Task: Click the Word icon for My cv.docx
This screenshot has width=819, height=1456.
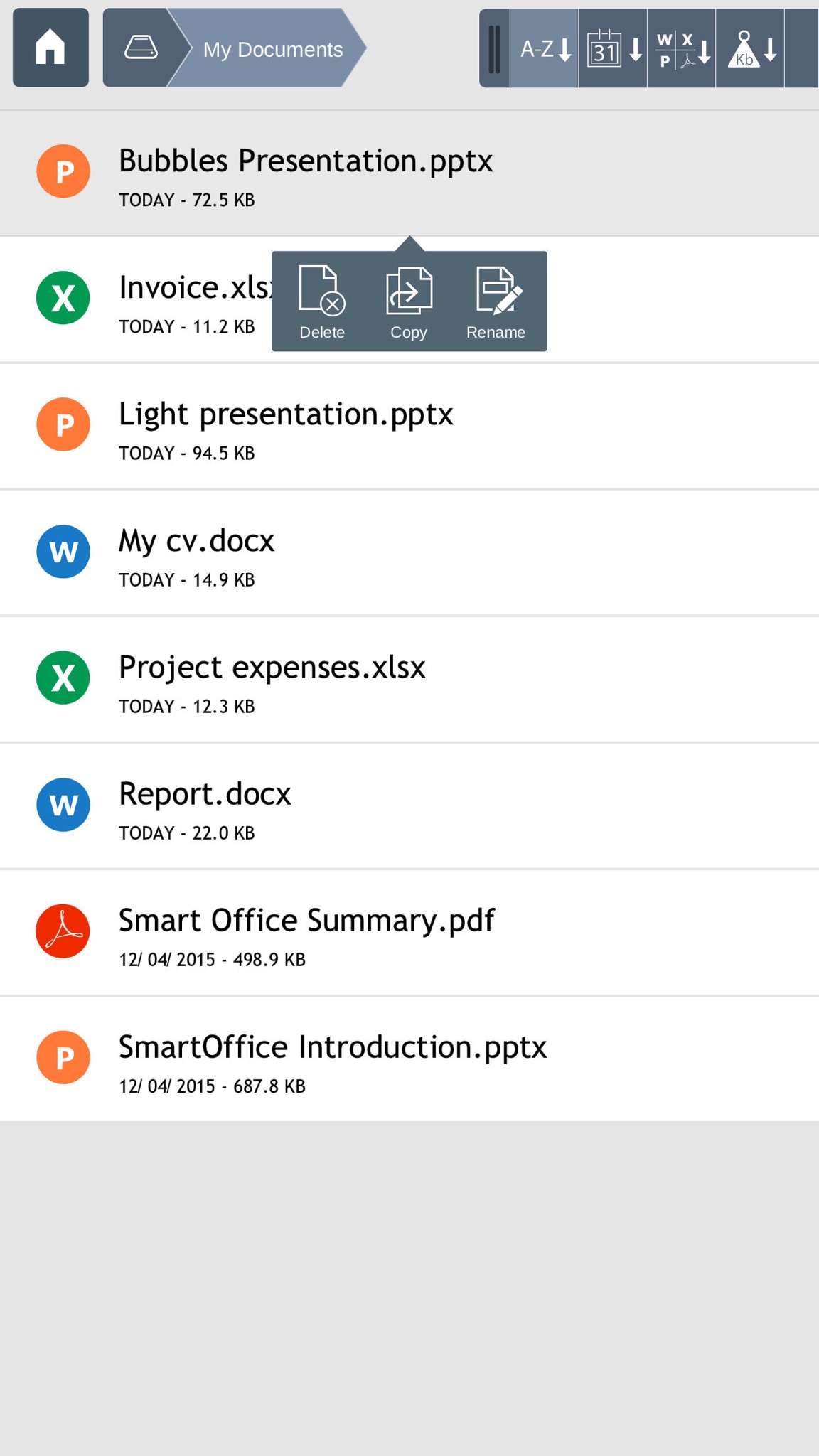Action: pos(63,551)
